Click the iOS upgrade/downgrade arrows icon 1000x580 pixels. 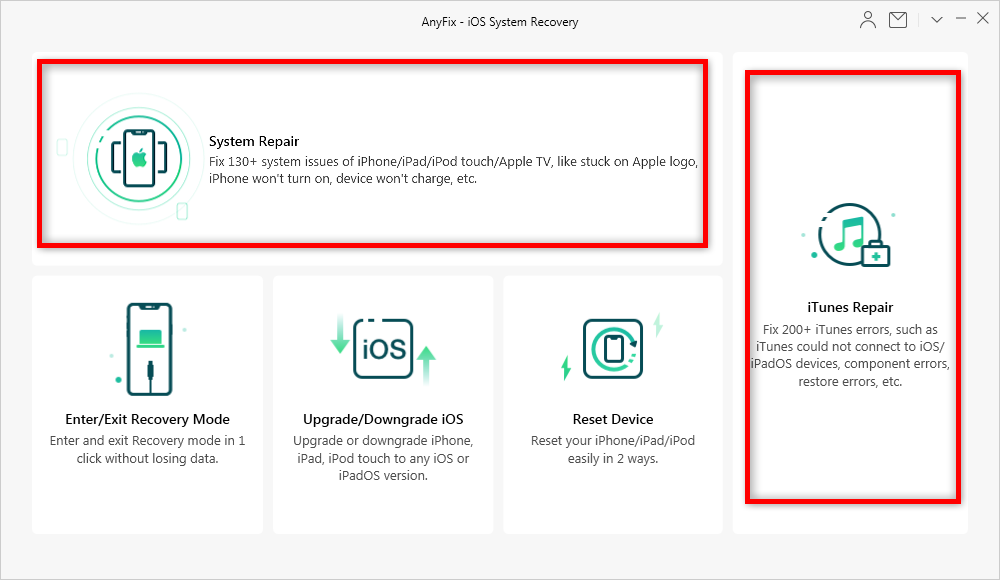(383, 349)
